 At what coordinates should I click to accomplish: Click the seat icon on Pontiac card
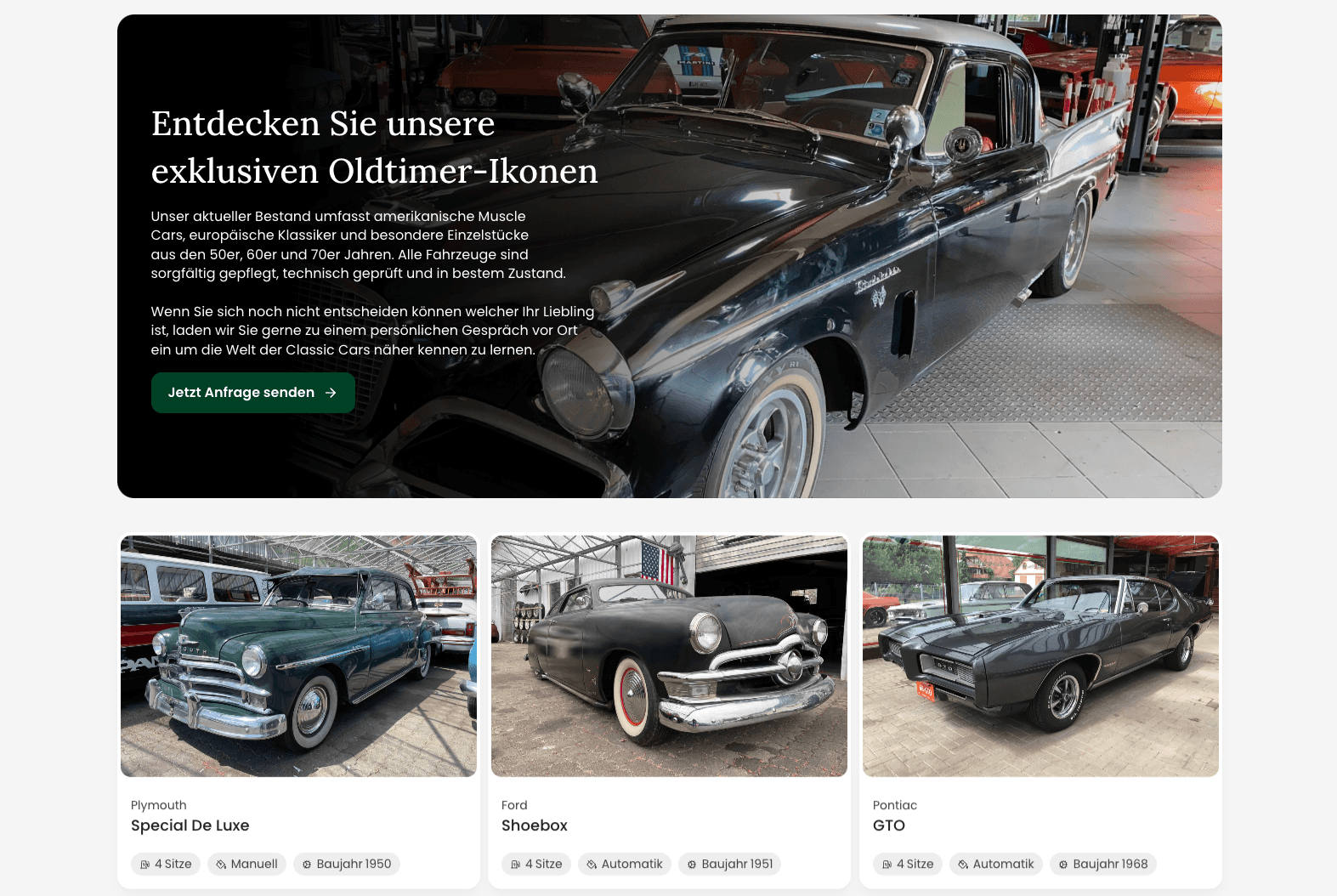pos(887,865)
